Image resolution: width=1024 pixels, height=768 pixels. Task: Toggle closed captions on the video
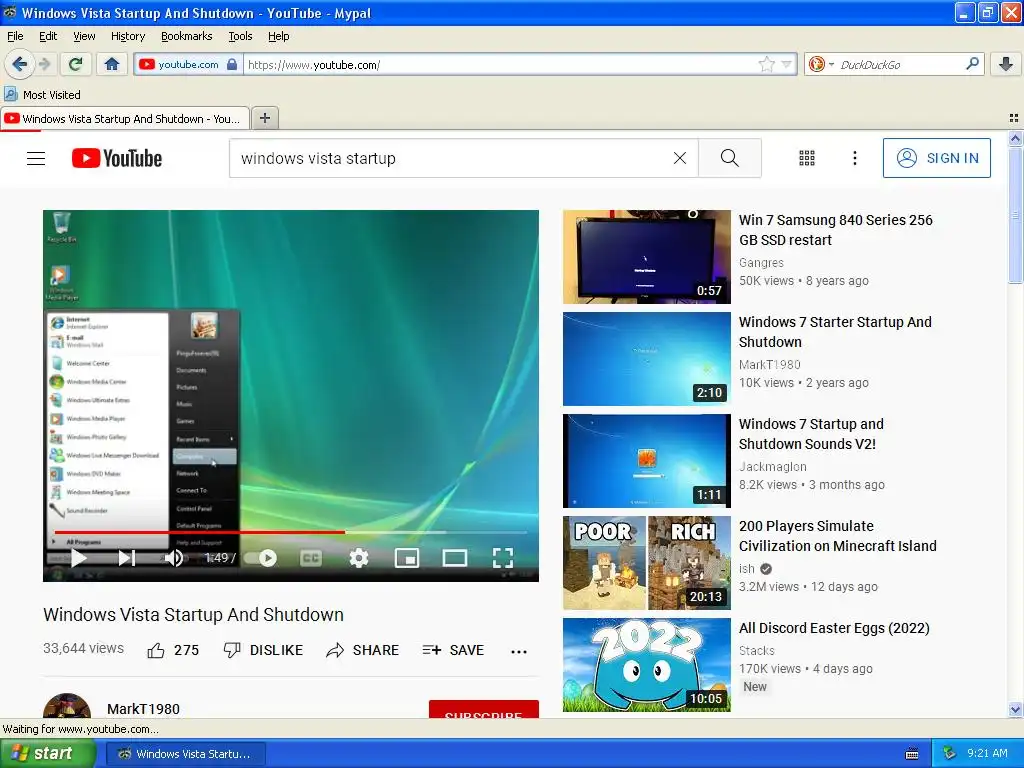(310, 558)
